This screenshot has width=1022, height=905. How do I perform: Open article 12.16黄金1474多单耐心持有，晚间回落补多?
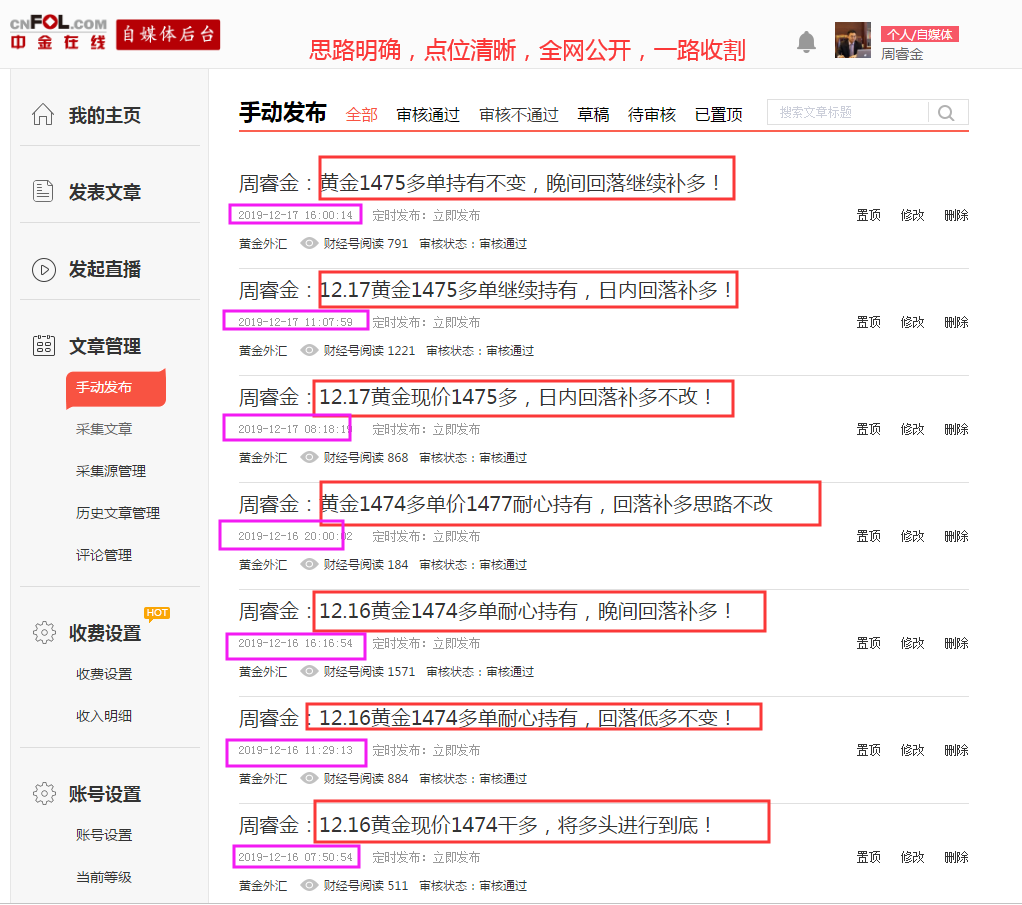pyautogui.click(x=485, y=611)
